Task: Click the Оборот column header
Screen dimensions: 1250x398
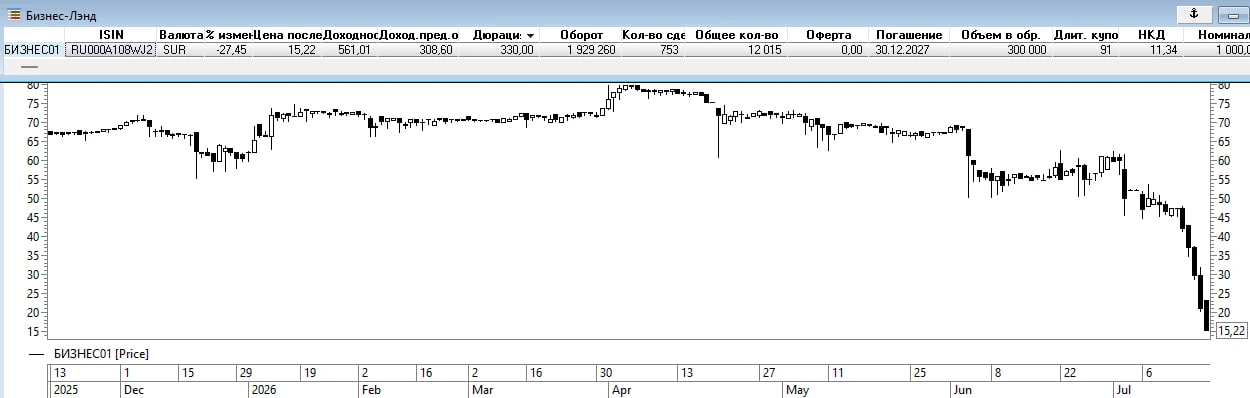Action: [581, 34]
